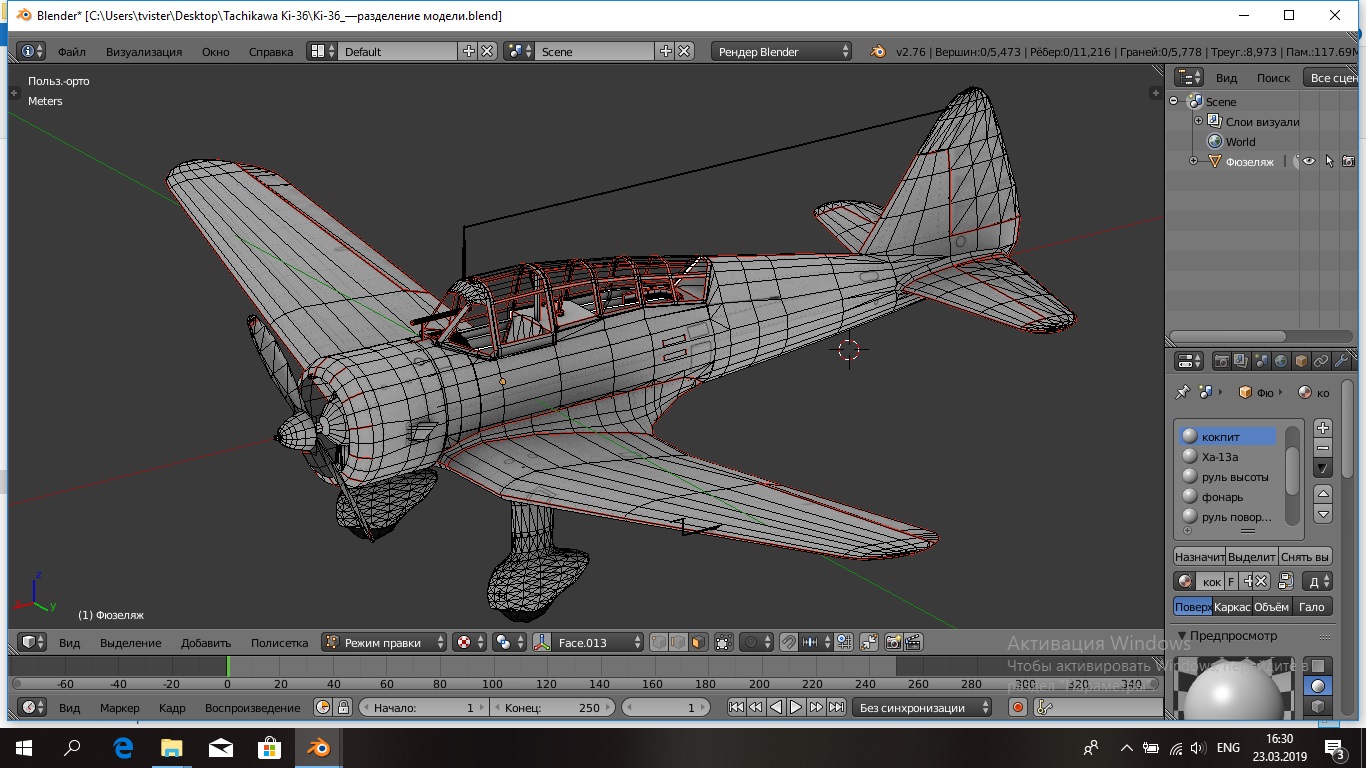
Task: Open the World properties tab globe icon
Action: 1281,361
